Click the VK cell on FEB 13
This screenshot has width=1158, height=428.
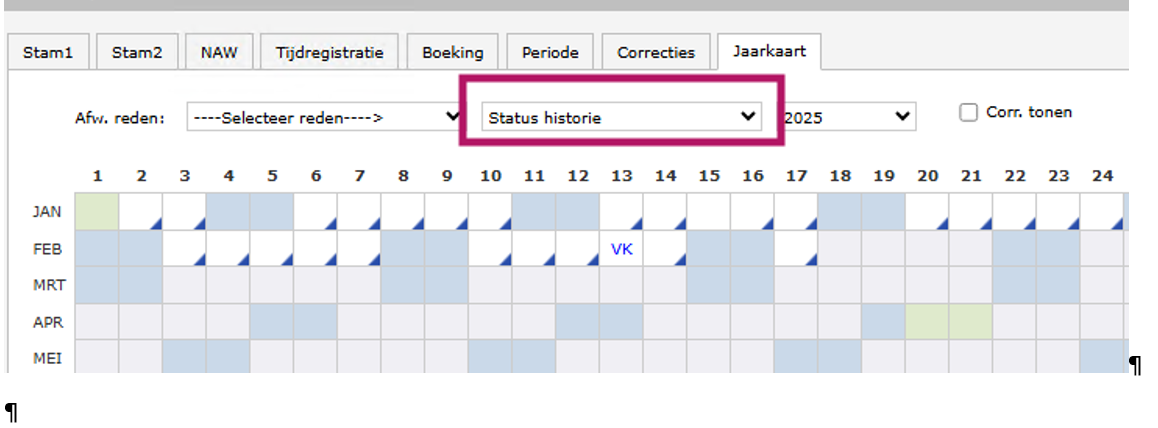tap(621, 249)
